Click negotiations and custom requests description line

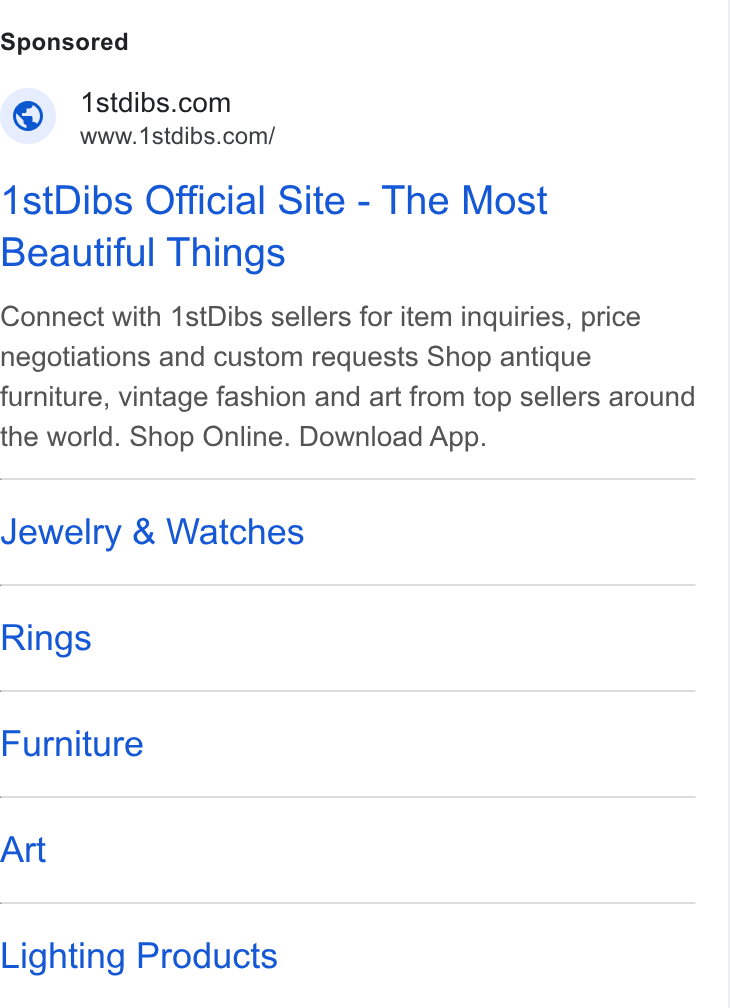tap(209, 357)
